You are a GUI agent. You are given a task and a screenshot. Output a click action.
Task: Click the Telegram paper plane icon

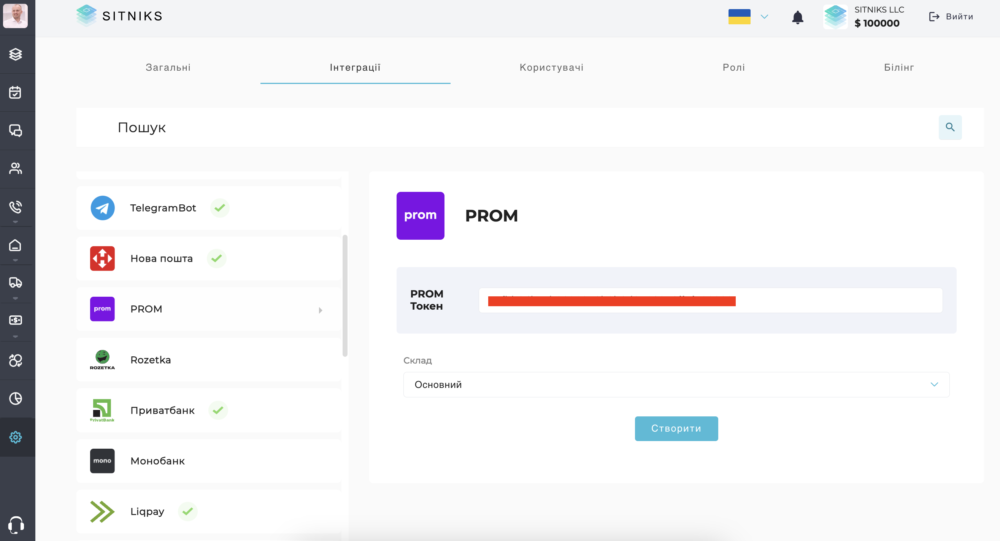102,207
